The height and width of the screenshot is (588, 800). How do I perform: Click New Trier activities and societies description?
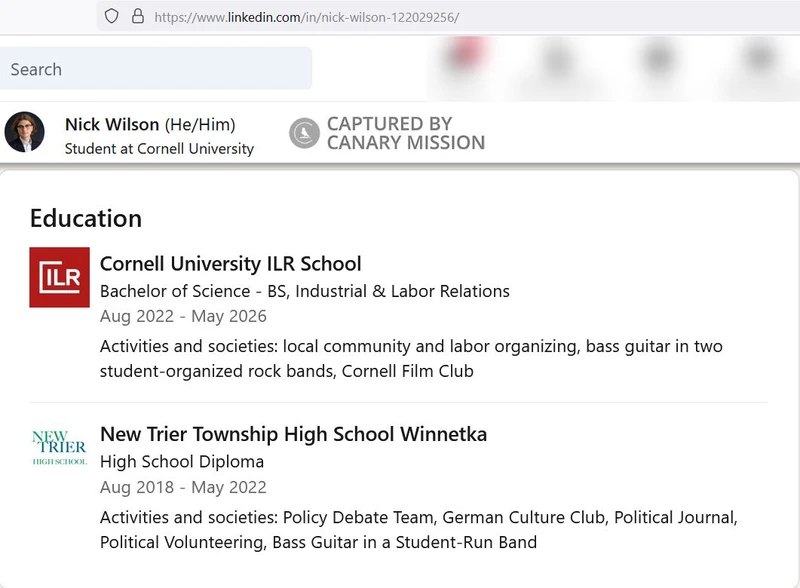419,529
